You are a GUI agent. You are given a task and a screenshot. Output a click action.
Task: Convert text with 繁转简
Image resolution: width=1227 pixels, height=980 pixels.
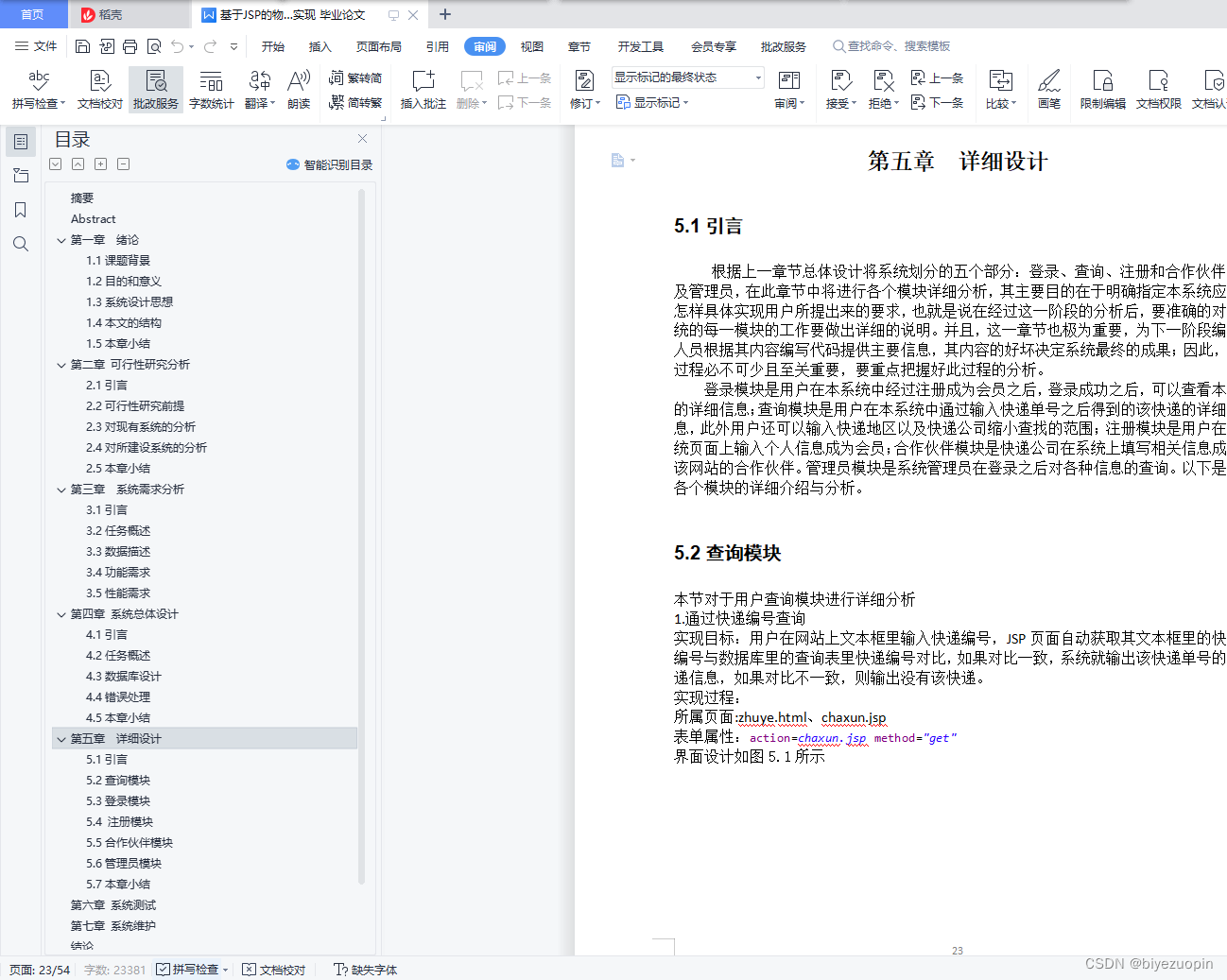pyautogui.click(x=355, y=78)
